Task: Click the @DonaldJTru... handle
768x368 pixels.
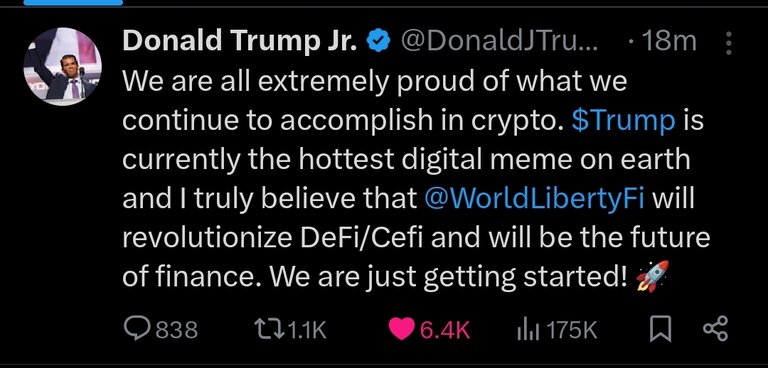Action: point(499,42)
